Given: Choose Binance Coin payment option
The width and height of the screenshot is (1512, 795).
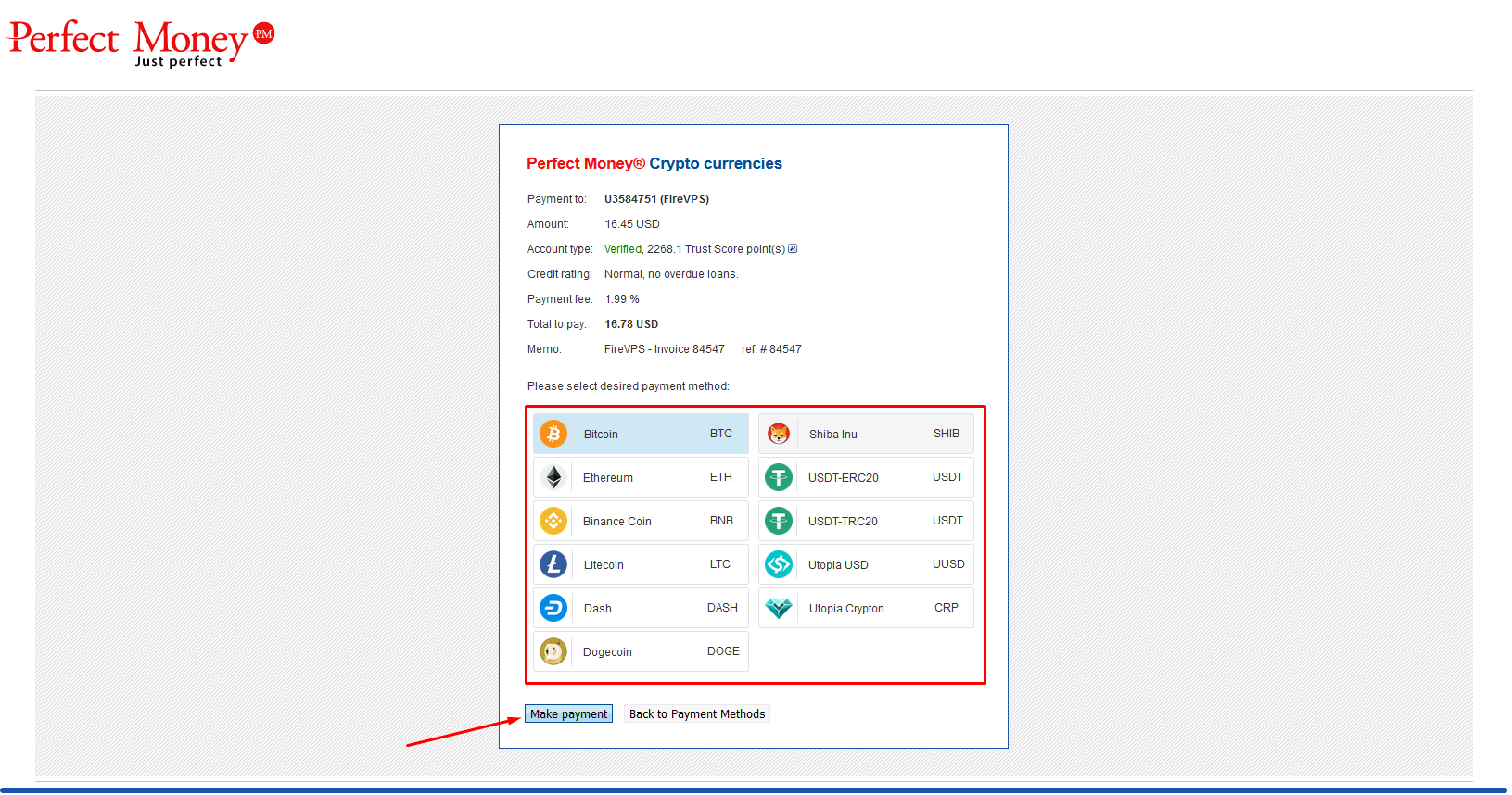Looking at the screenshot, I should [641, 521].
